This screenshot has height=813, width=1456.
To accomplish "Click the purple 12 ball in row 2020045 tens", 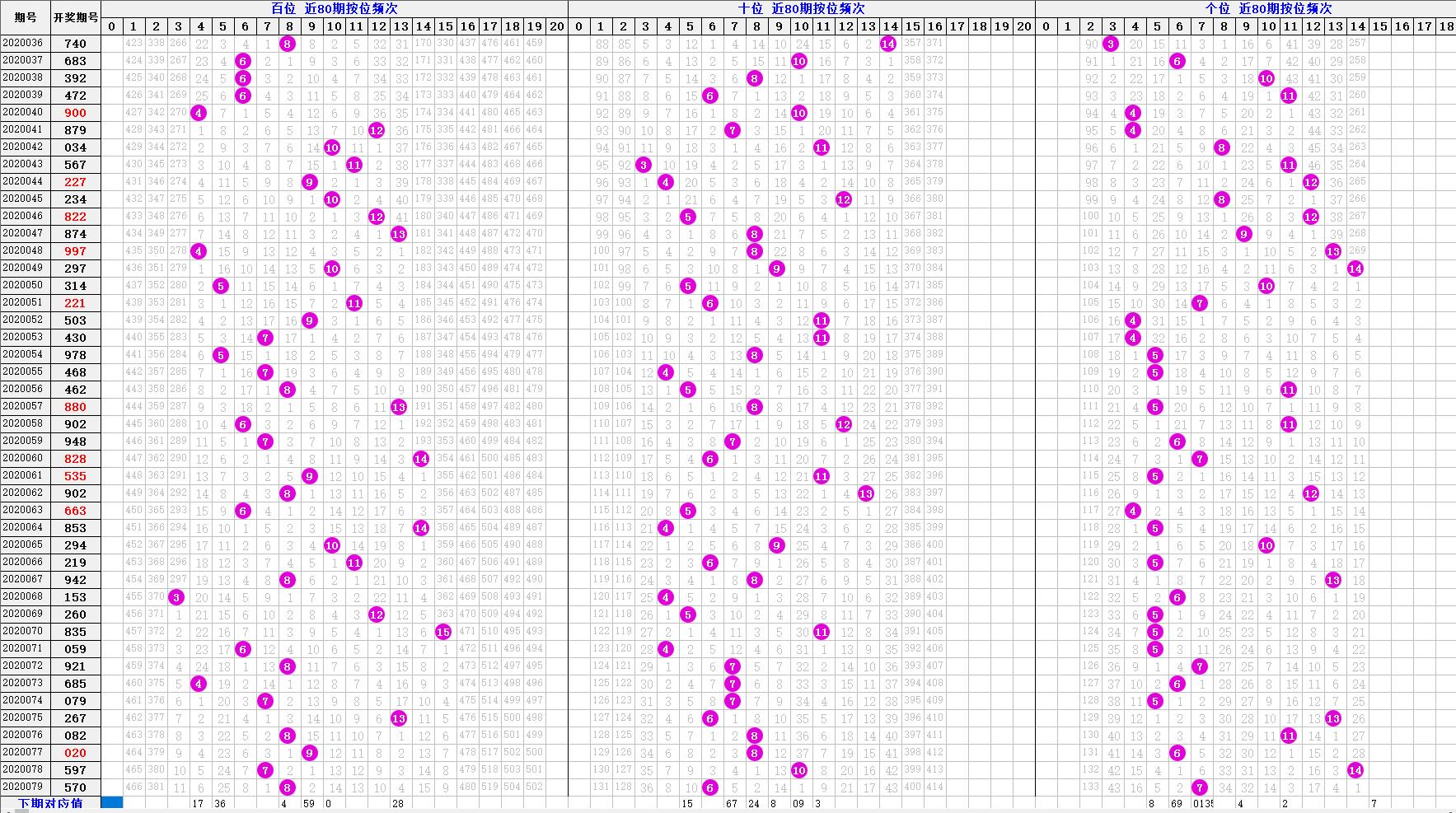I will (844, 199).
